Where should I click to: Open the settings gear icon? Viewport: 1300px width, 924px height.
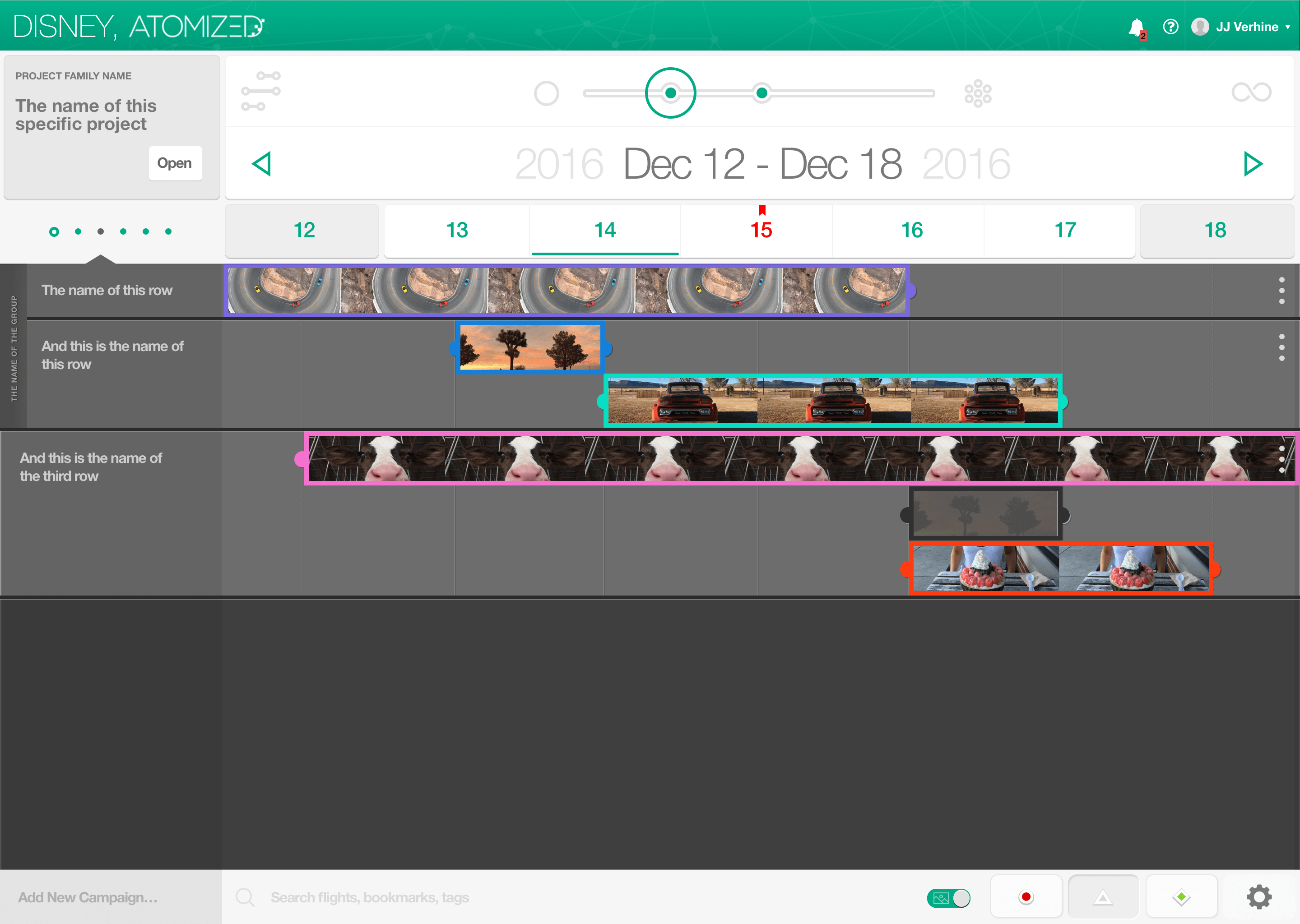click(x=1259, y=896)
